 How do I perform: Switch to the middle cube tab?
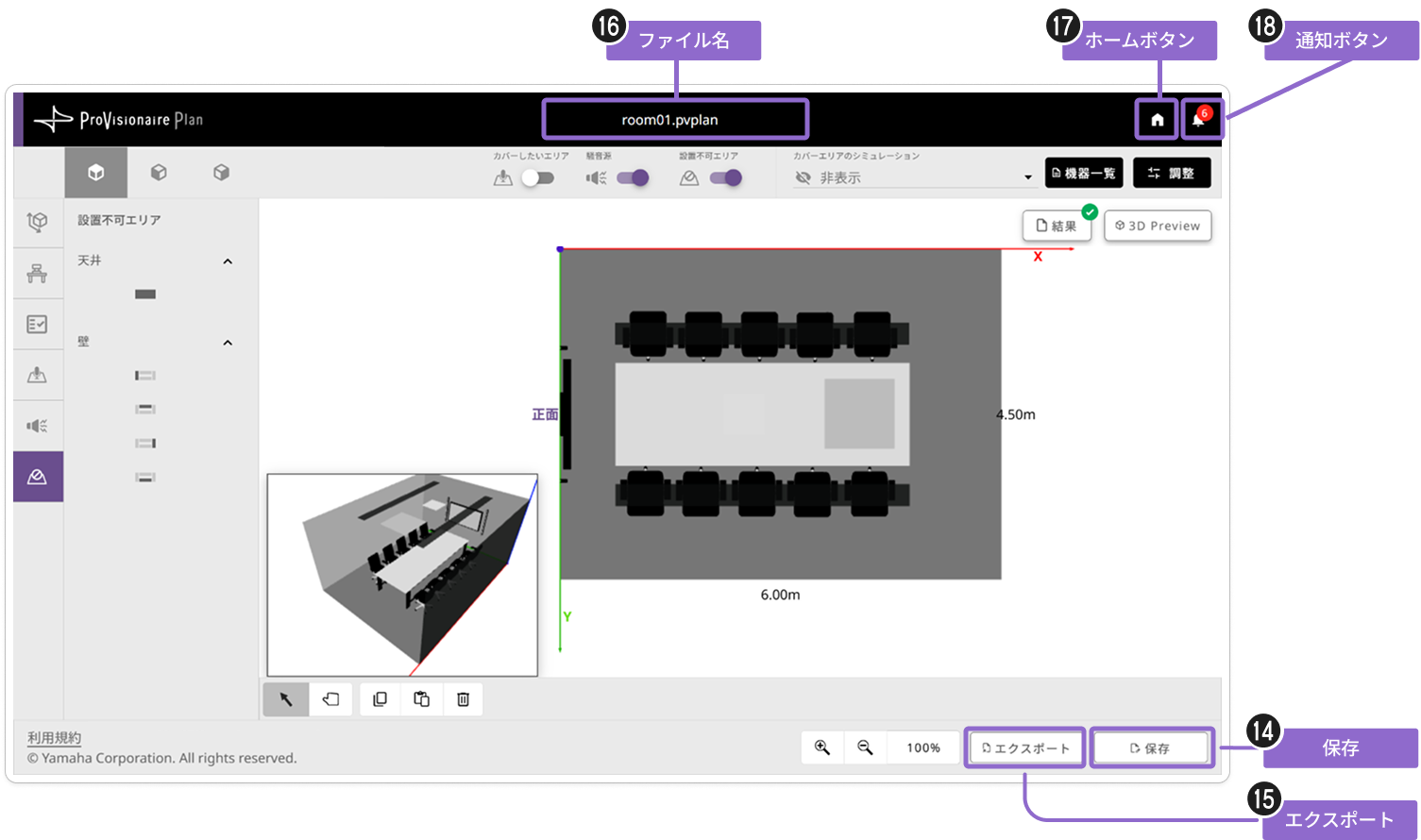click(159, 173)
